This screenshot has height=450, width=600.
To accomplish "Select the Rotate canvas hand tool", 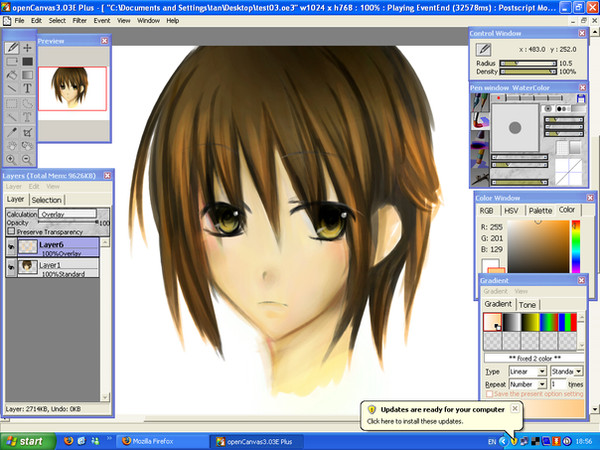I will (x=27, y=145).
